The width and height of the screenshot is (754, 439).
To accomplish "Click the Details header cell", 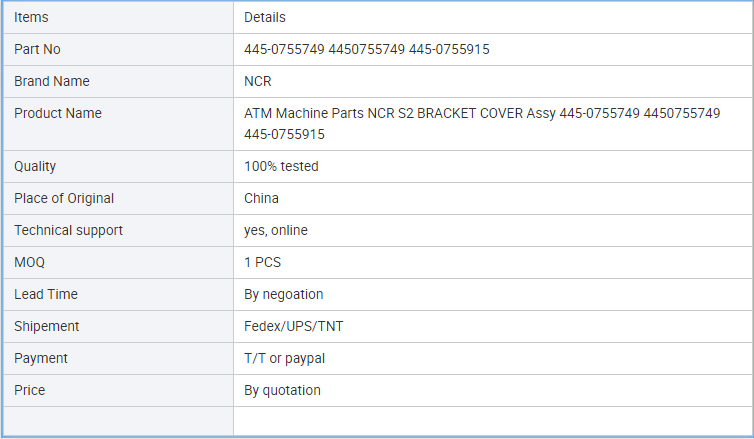I will [x=493, y=17].
